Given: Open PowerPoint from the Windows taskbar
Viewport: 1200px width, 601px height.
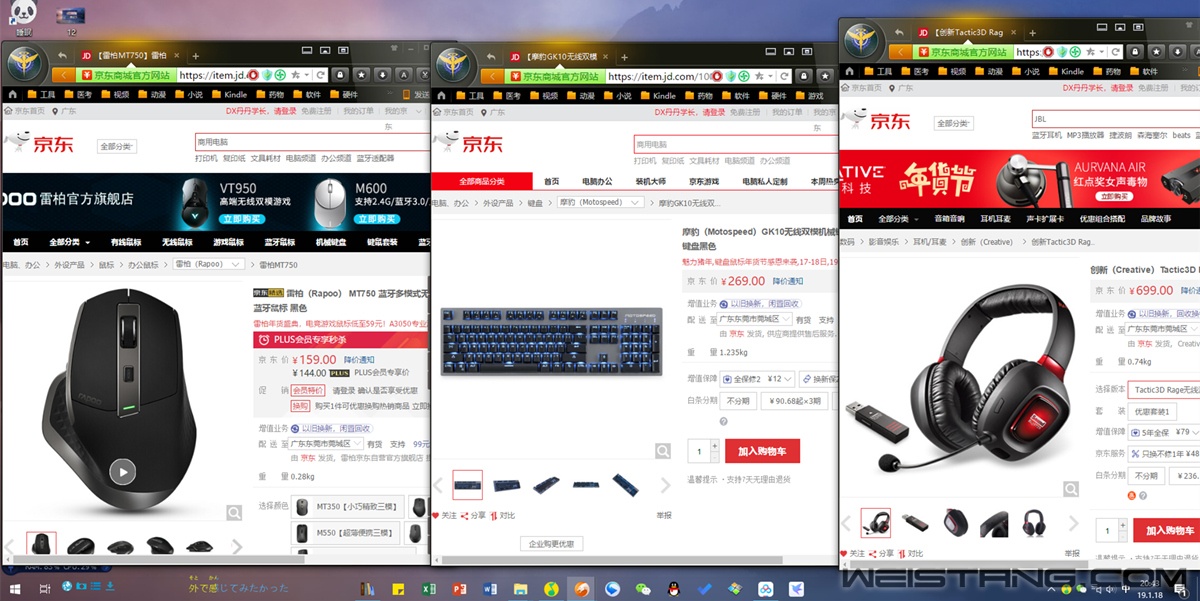Looking at the screenshot, I should coord(459,589).
